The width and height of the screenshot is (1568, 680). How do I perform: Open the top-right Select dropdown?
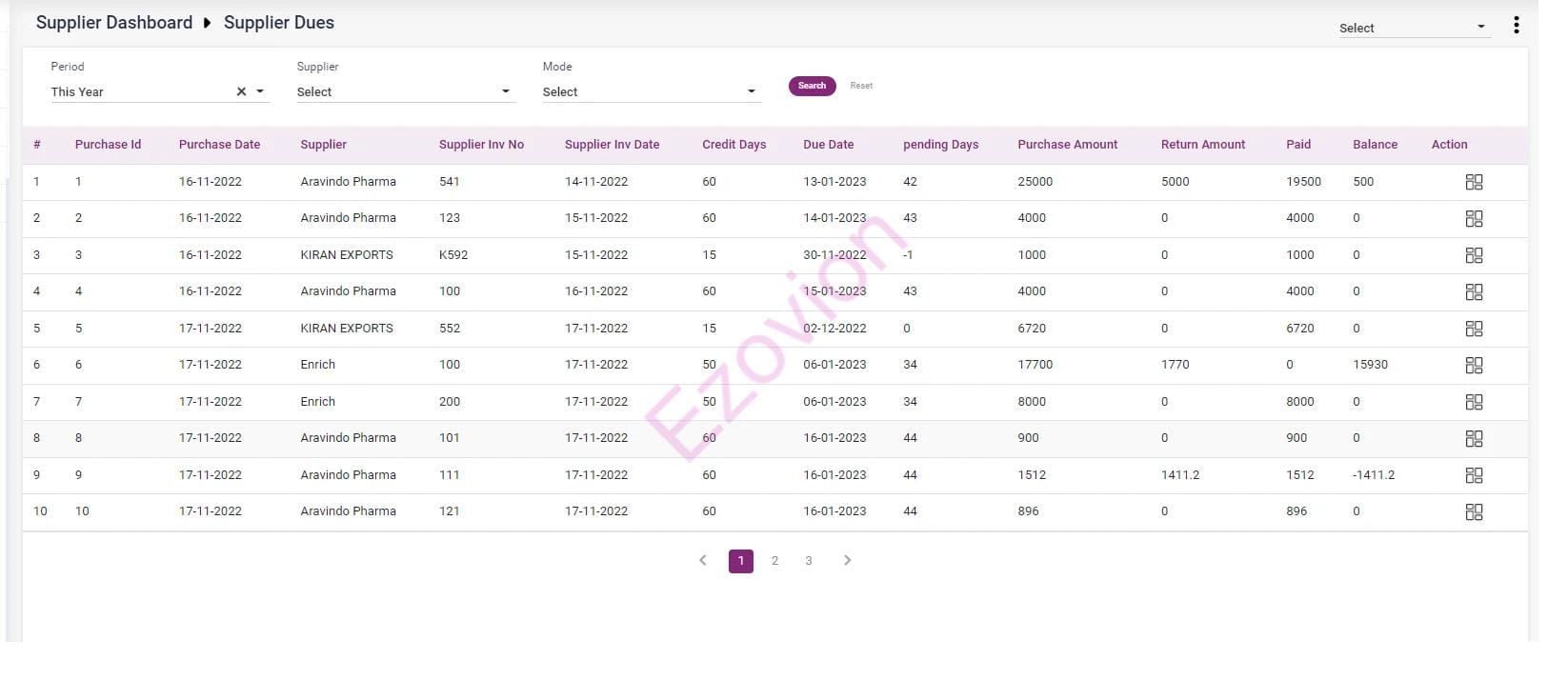point(1412,28)
